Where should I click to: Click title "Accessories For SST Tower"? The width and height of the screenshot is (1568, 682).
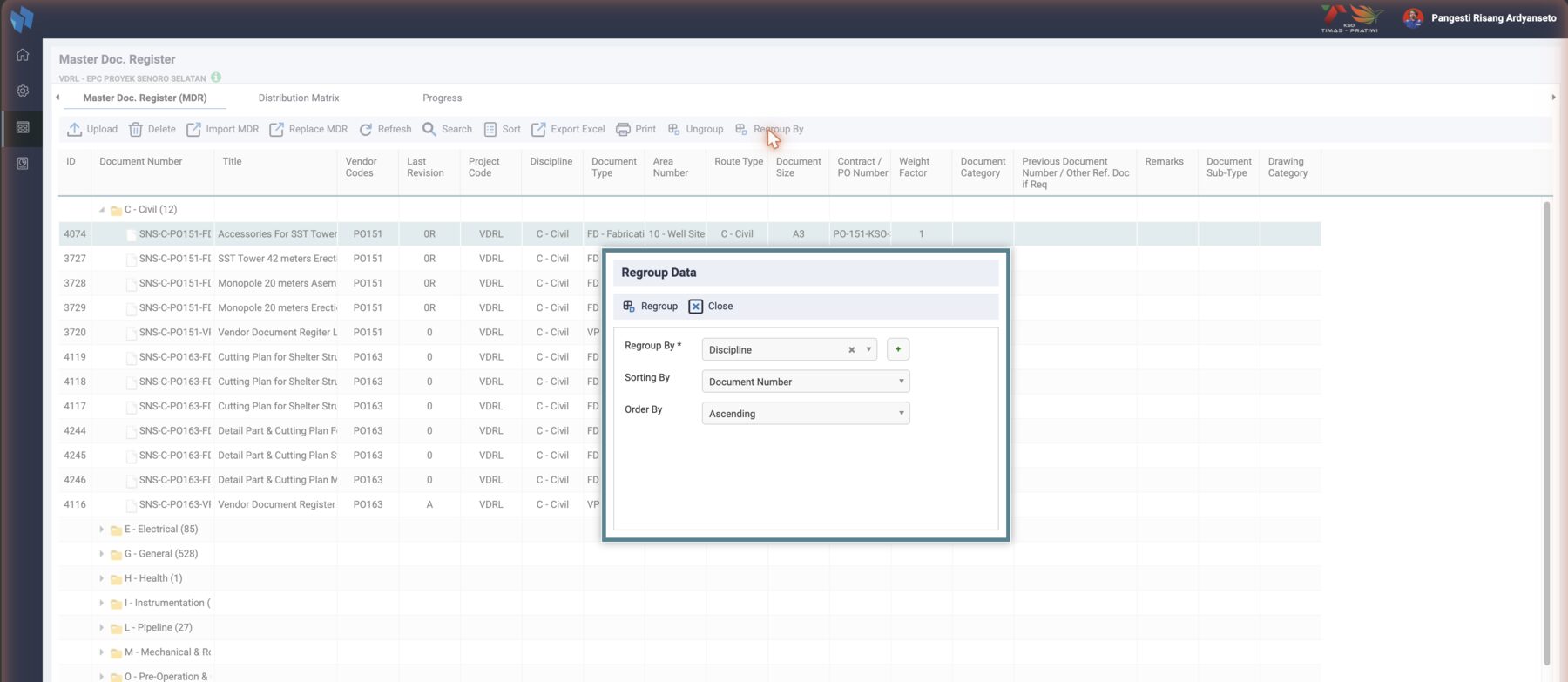tap(277, 234)
